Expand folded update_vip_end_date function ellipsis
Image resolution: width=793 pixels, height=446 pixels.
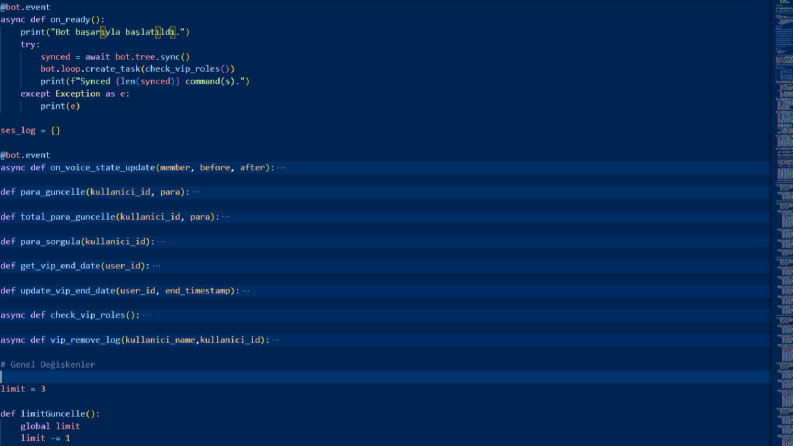click(x=246, y=291)
